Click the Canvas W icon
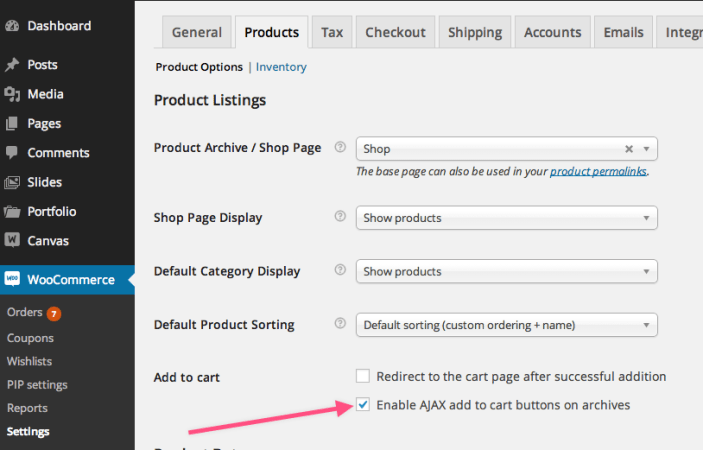703x450 pixels. click(12, 240)
